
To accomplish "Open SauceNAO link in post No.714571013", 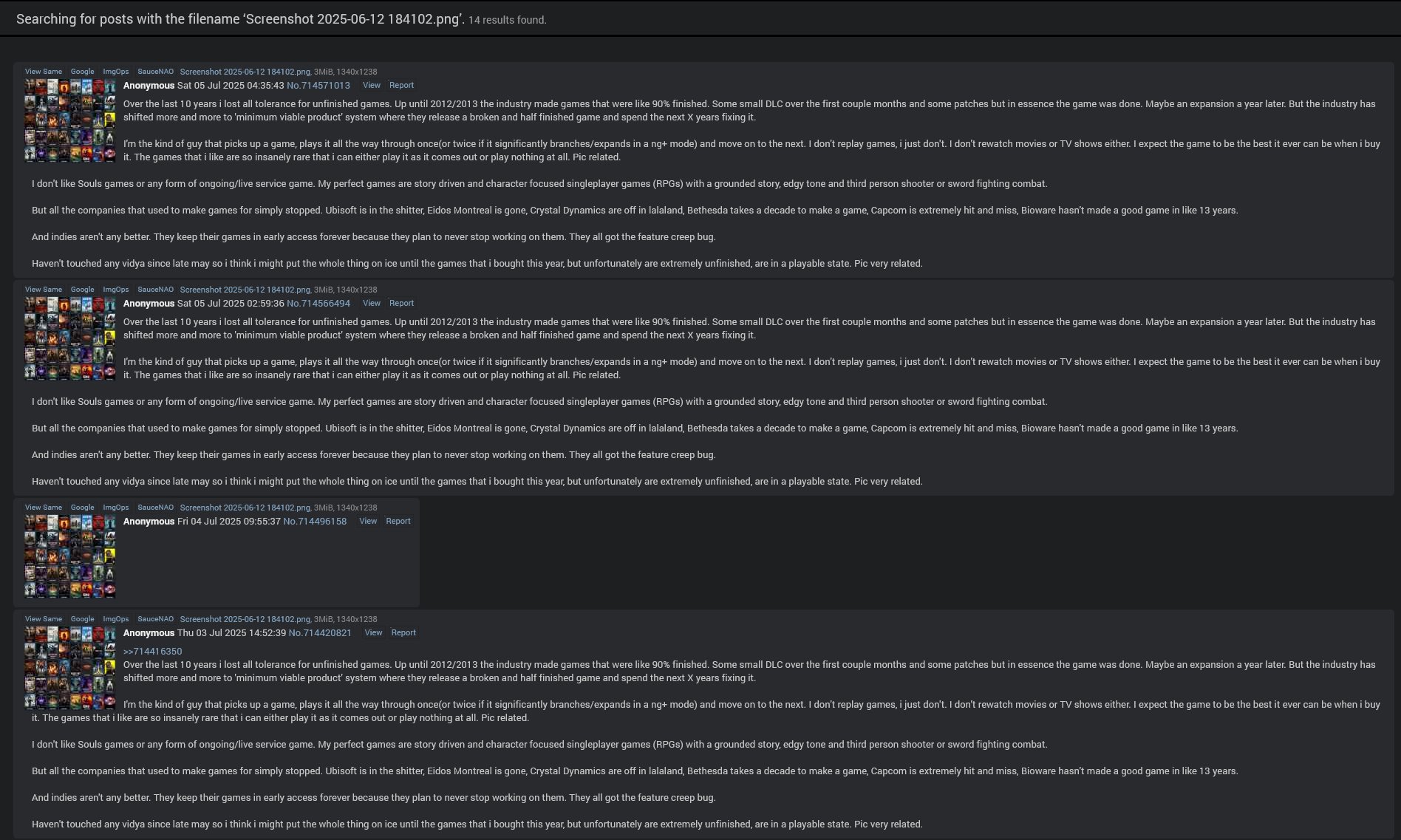I will pyautogui.click(x=156, y=72).
